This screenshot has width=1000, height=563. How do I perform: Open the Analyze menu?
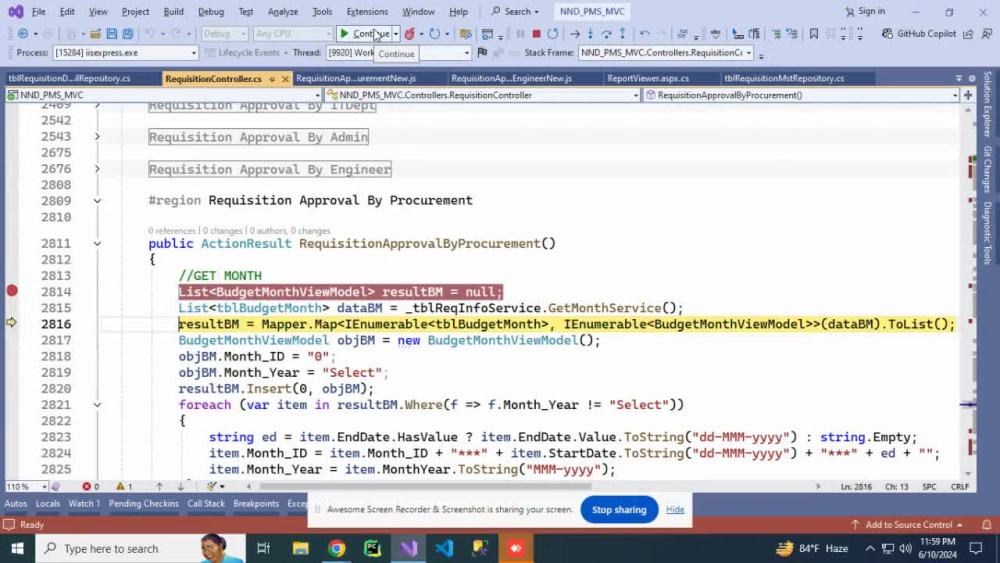pos(283,11)
